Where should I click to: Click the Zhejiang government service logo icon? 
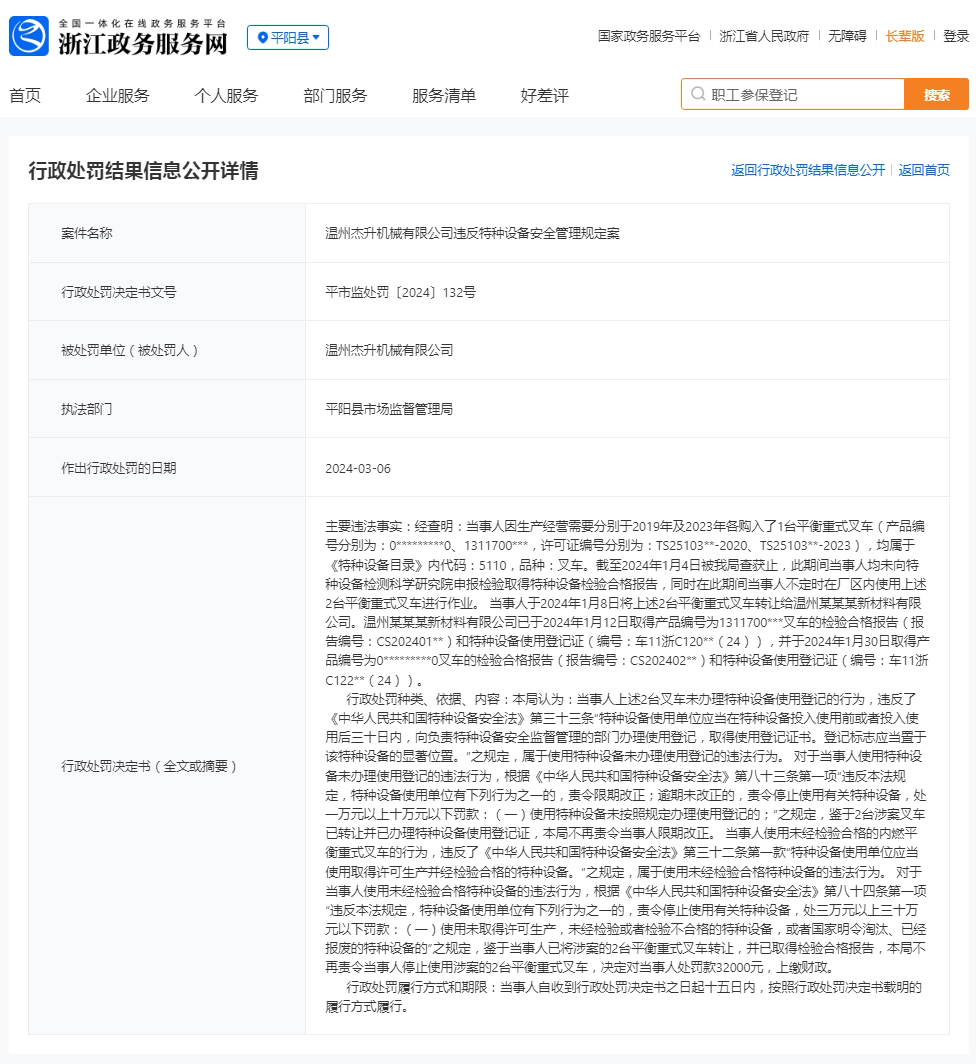[29, 37]
